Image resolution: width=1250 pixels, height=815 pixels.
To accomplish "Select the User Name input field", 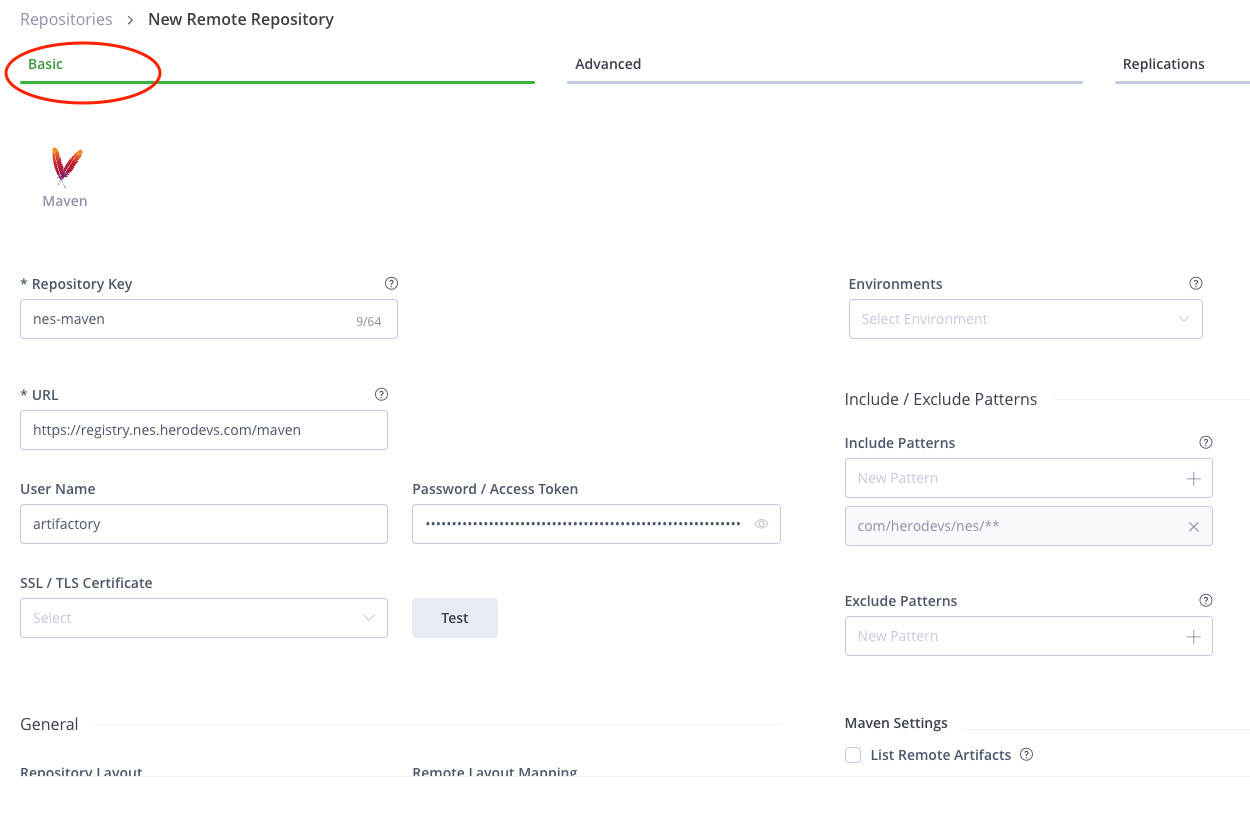I will (x=203, y=524).
